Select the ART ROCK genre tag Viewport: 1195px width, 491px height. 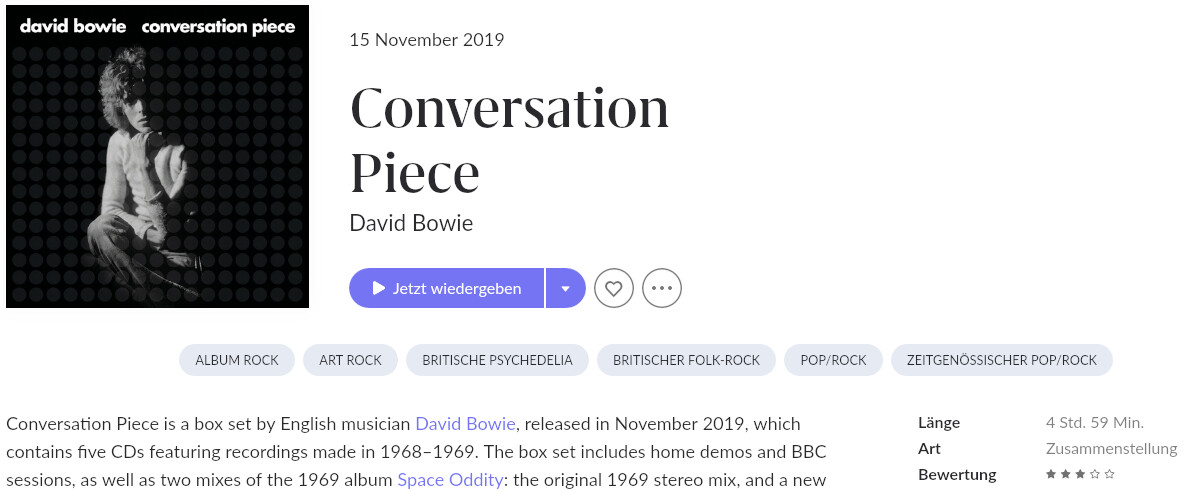click(x=351, y=360)
